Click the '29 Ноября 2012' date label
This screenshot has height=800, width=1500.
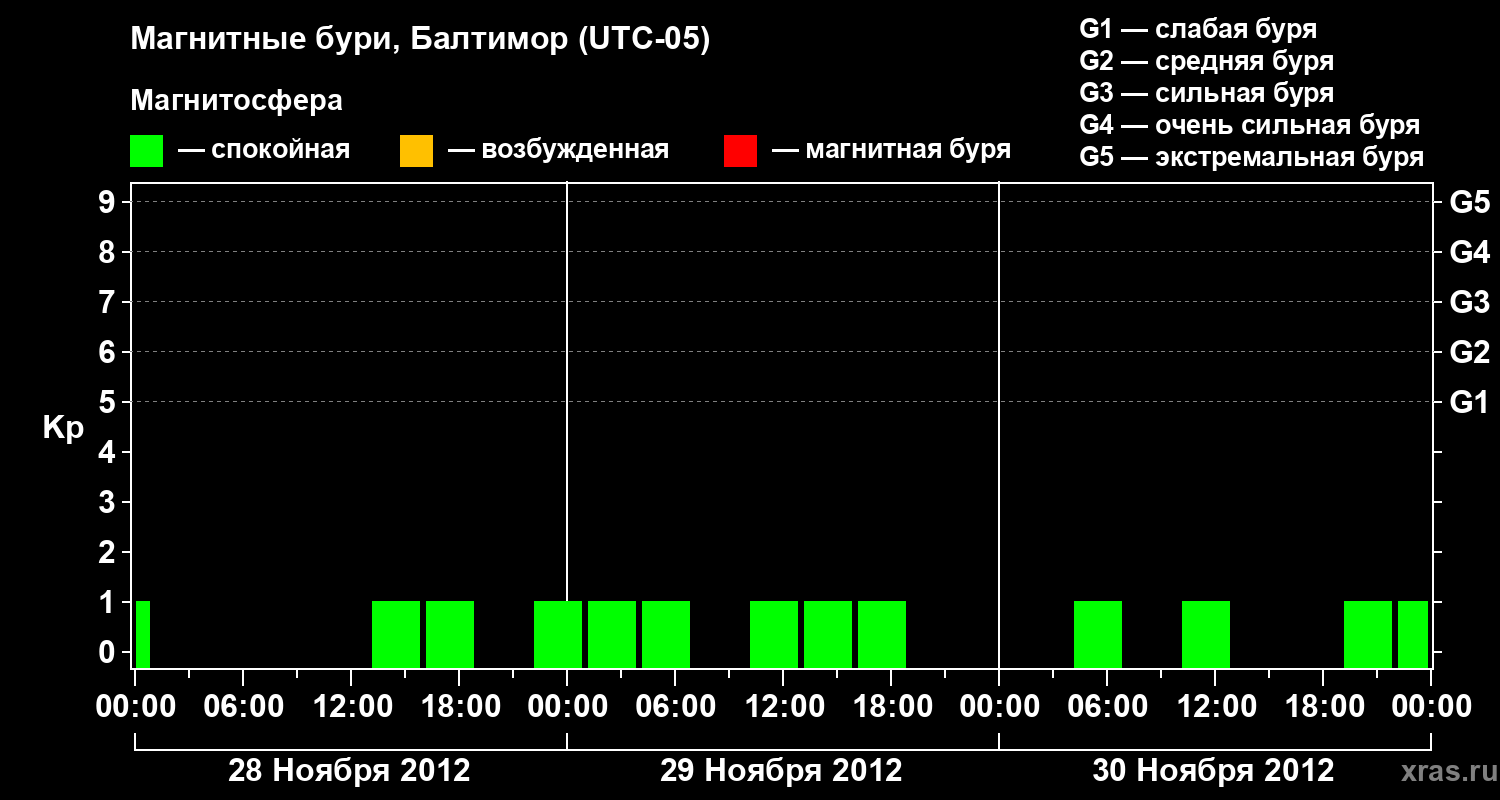click(x=782, y=771)
